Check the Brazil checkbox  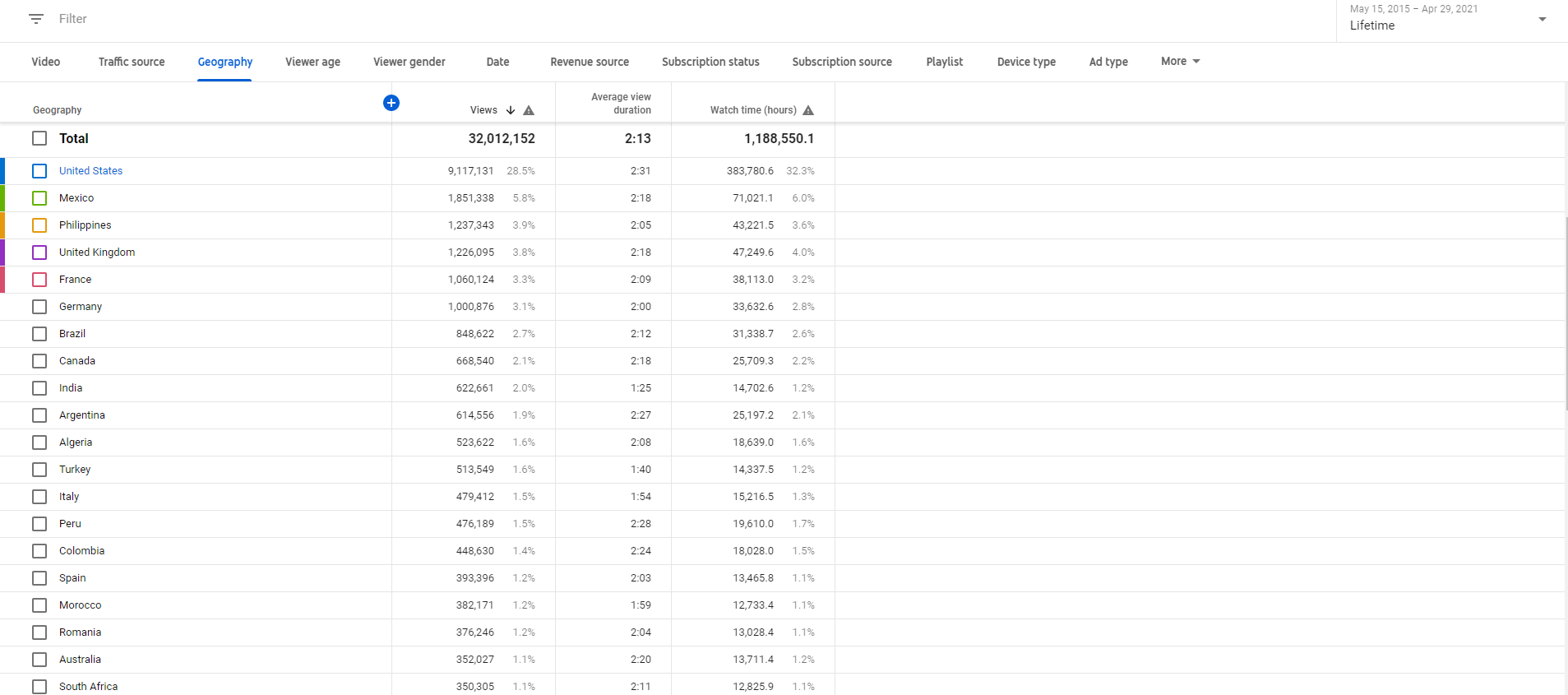tap(39, 334)
